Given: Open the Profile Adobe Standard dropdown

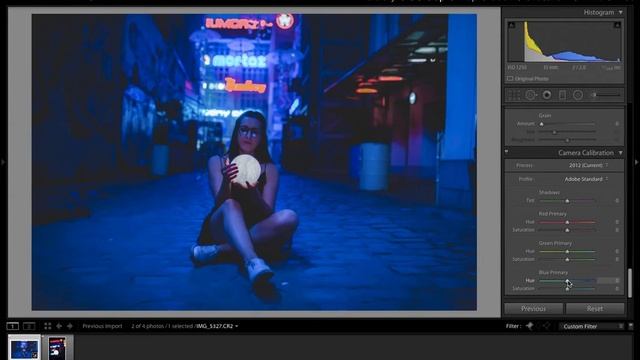Looking at the screenshot, I should pyautogui.click(x=586, y=179).
